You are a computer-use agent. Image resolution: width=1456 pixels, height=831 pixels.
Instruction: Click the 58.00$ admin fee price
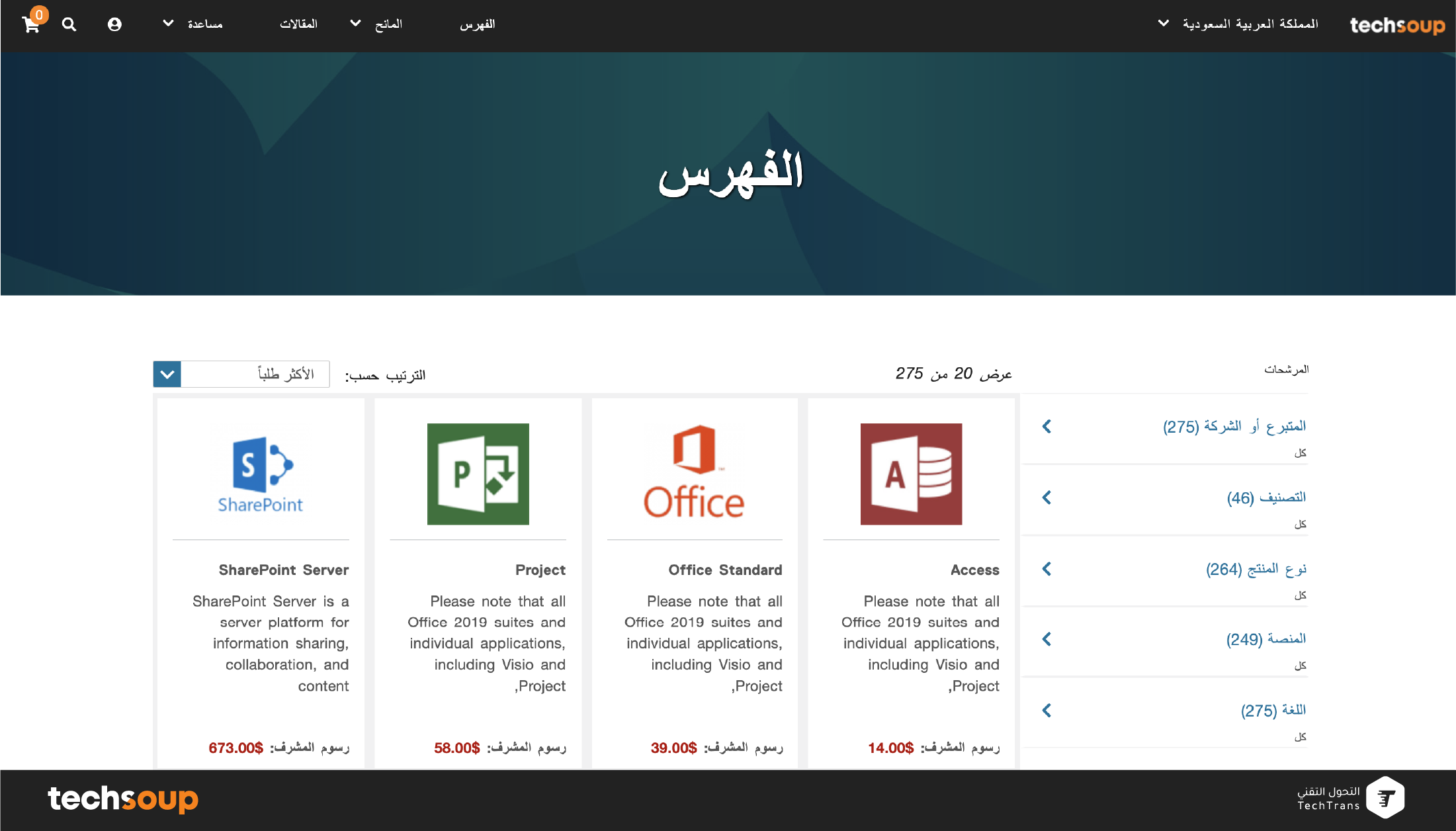pyautogui.click(x=457, y=748)
